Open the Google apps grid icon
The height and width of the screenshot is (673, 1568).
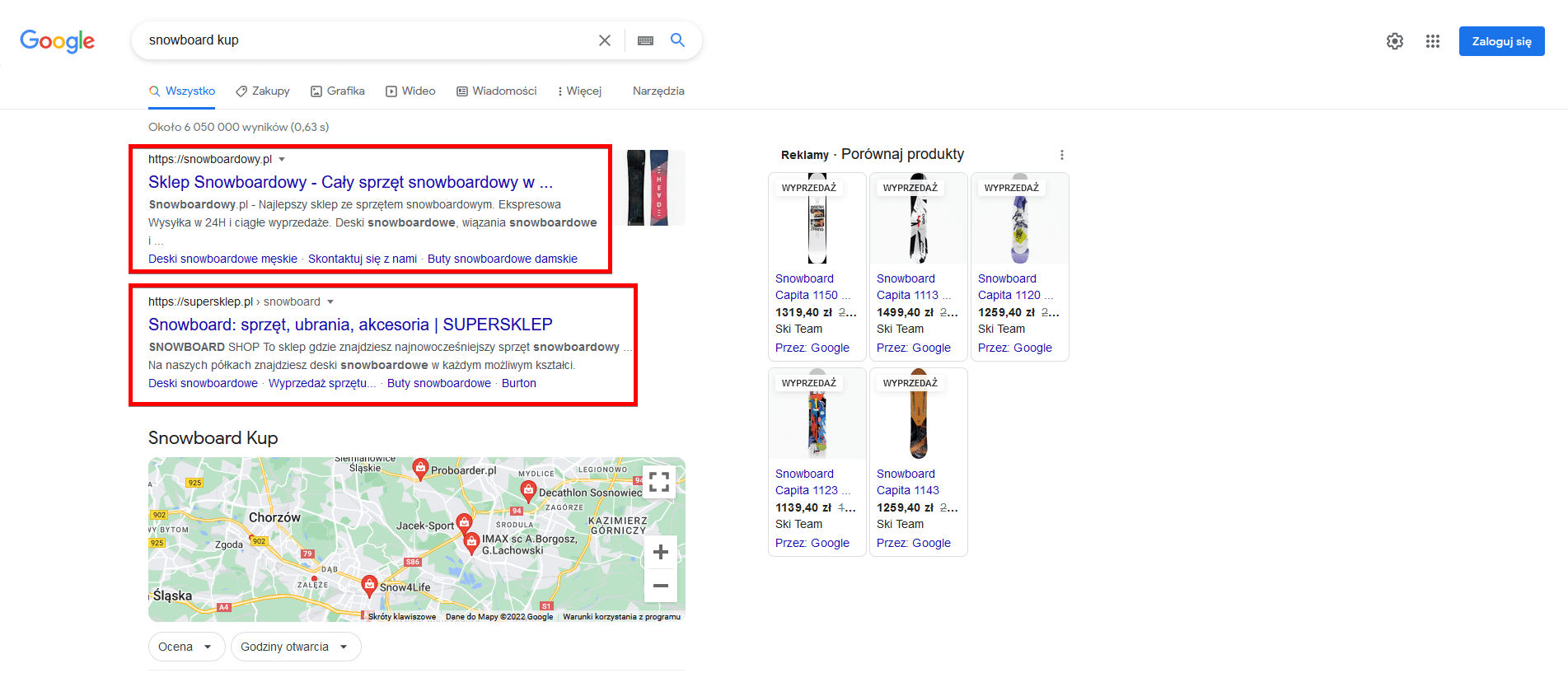[x=1433, y=41]
